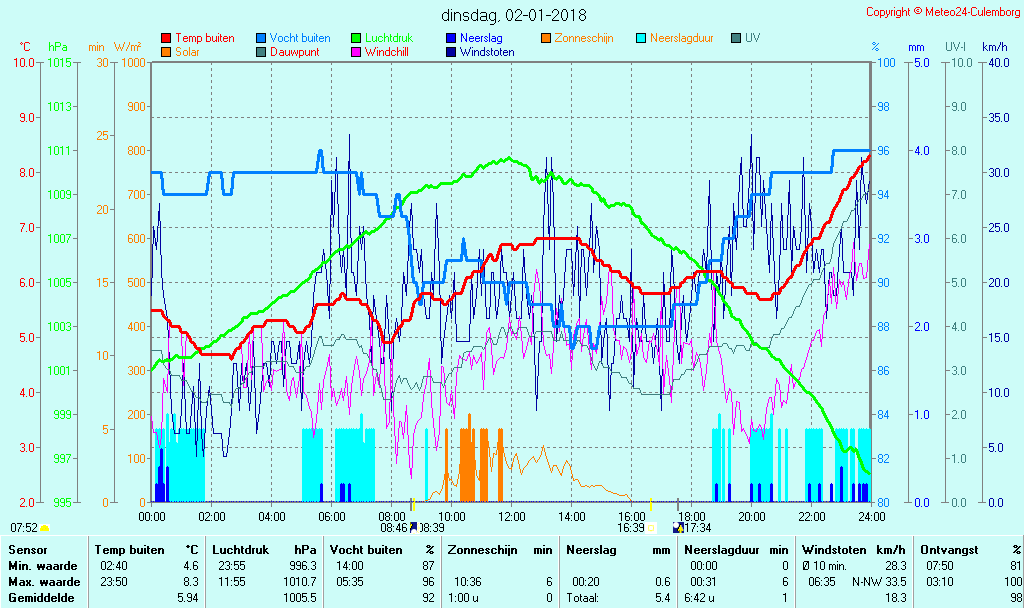This screenshot has width=1026, height=608.
Task: Click the orange Zonneschijn legend swatch
Action: click(546, 38)
